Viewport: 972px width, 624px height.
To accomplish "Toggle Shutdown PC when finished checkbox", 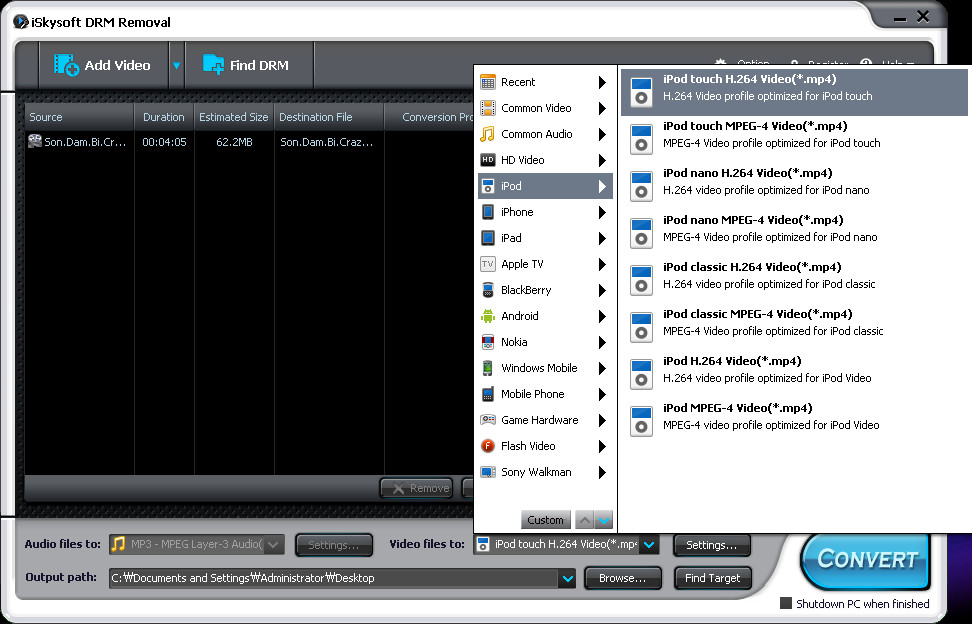I will [x=786, y=603].
